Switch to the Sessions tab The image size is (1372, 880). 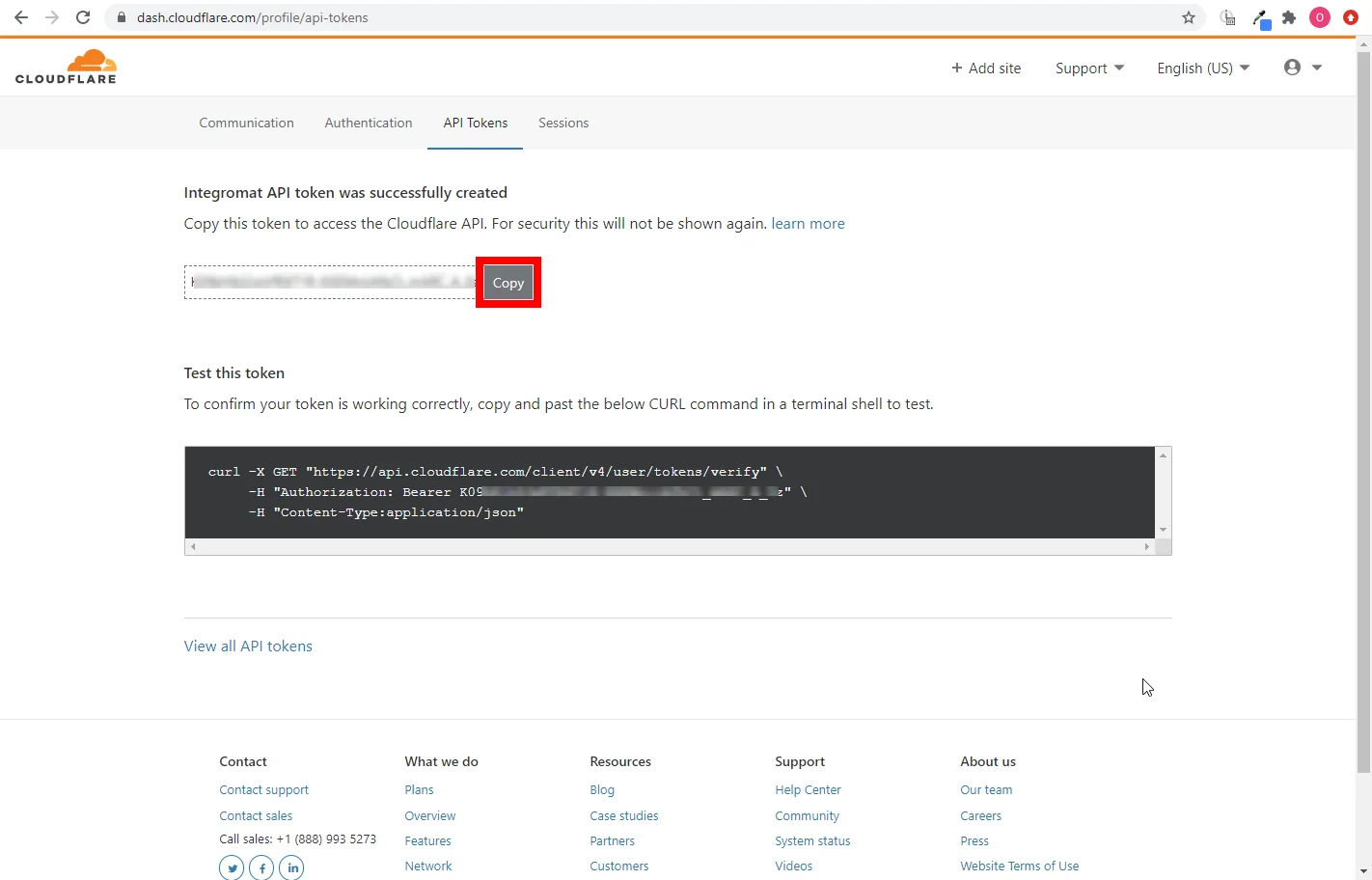click(563, 123)
